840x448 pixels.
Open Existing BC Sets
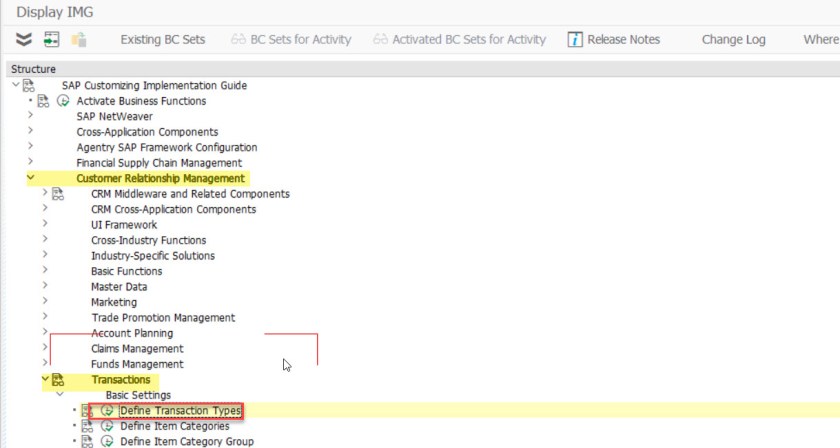tap(163, 39)
